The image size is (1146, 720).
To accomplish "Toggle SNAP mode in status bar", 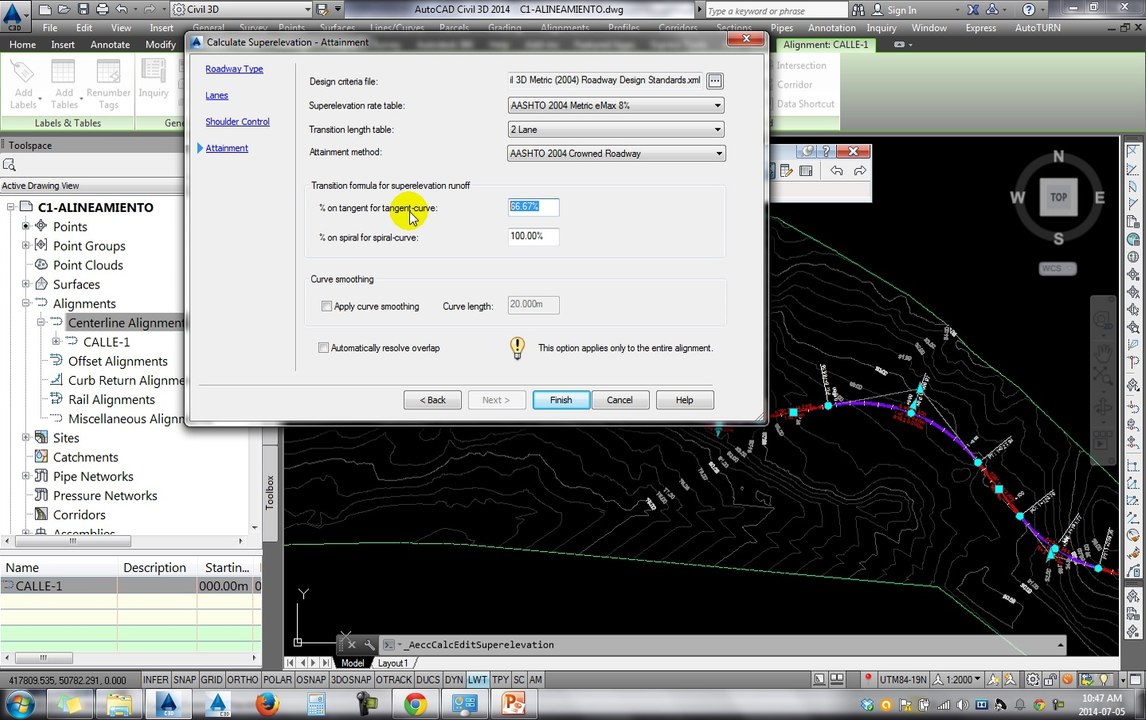I will point(184,680).
